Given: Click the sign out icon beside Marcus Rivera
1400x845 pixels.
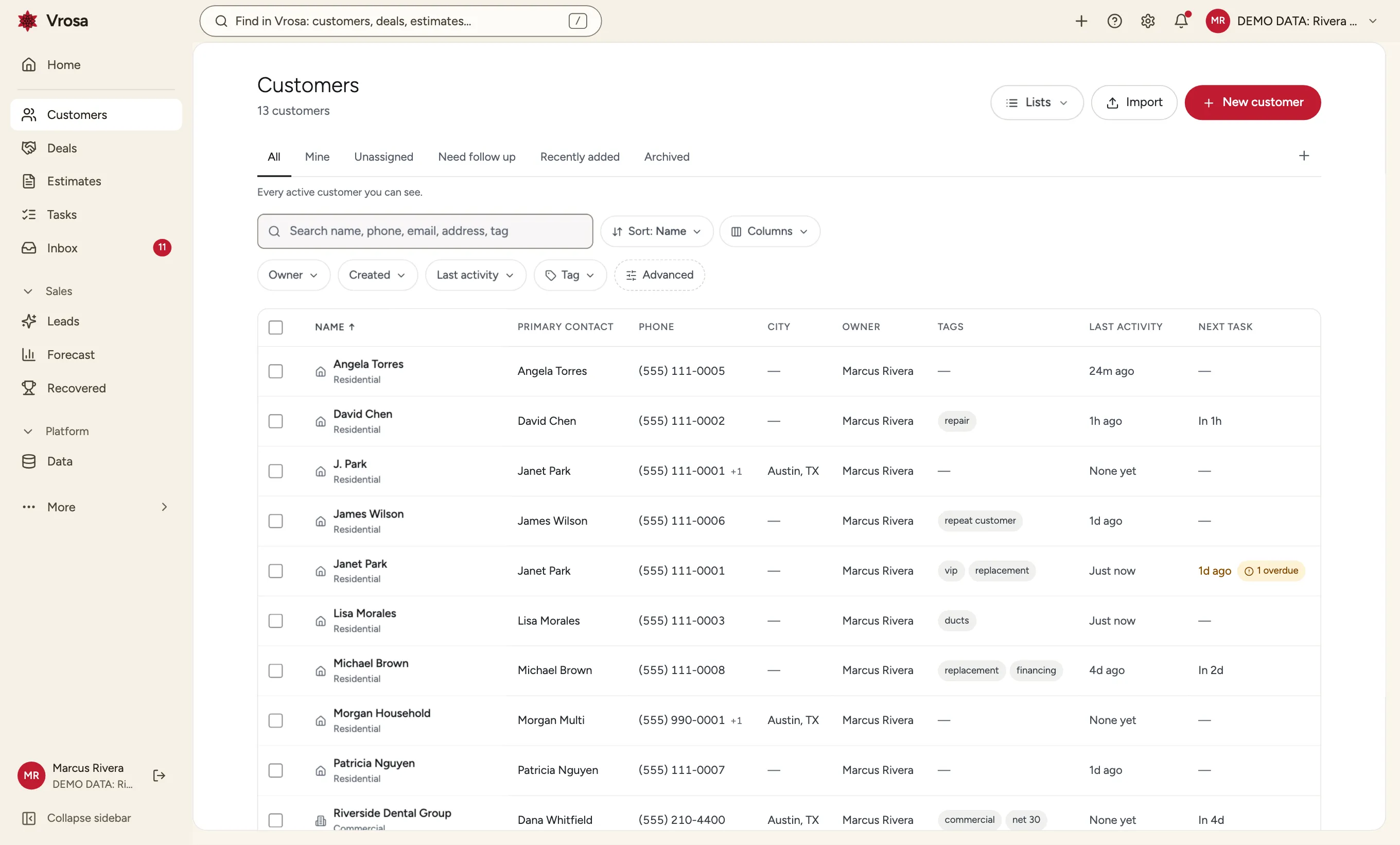Looking at the screenshot, I should click(x=159, y=775).
